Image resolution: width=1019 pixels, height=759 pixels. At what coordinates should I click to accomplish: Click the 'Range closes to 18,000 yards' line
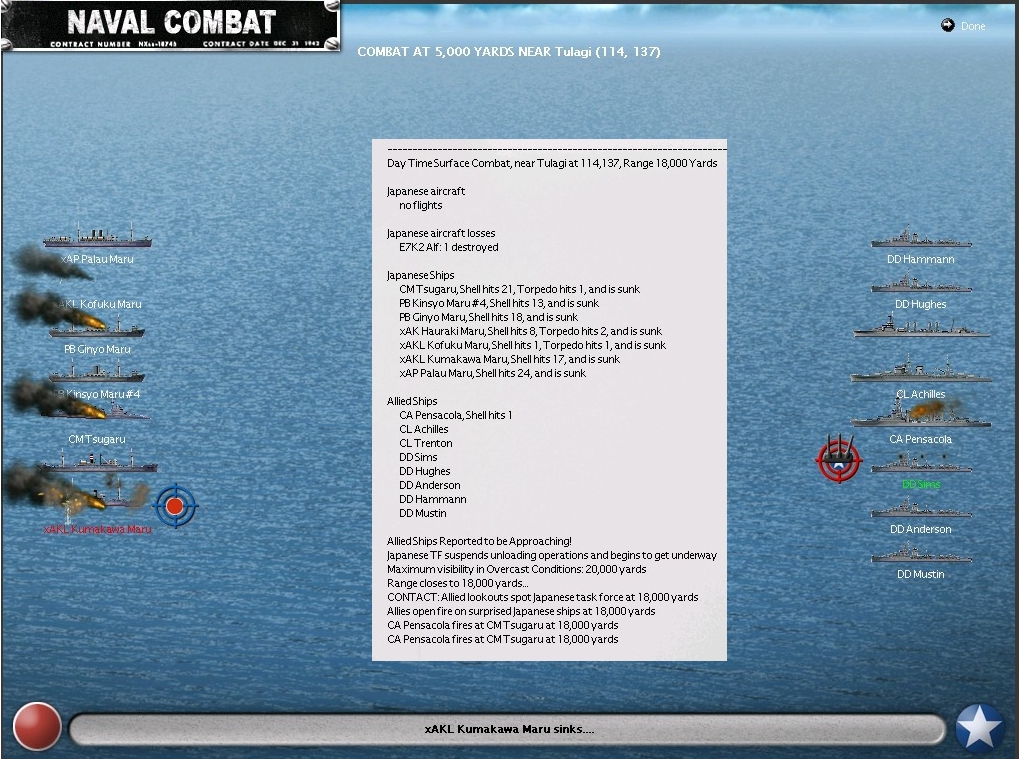[458, 584]
